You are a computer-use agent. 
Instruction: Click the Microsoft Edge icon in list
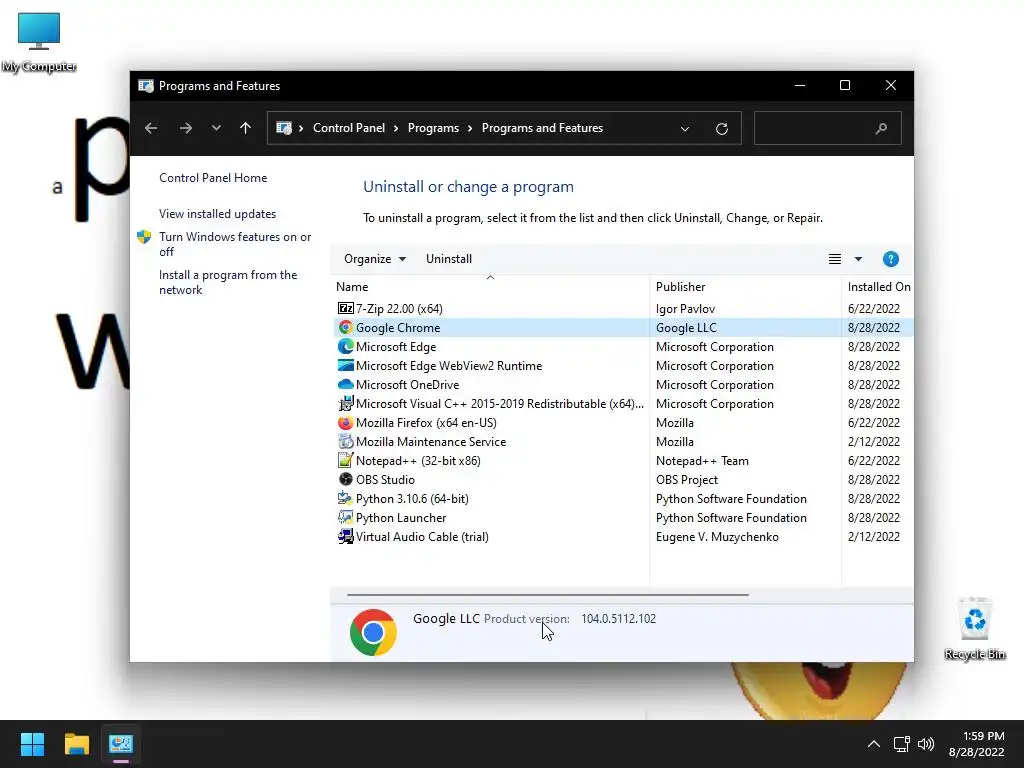coord(345,346)
